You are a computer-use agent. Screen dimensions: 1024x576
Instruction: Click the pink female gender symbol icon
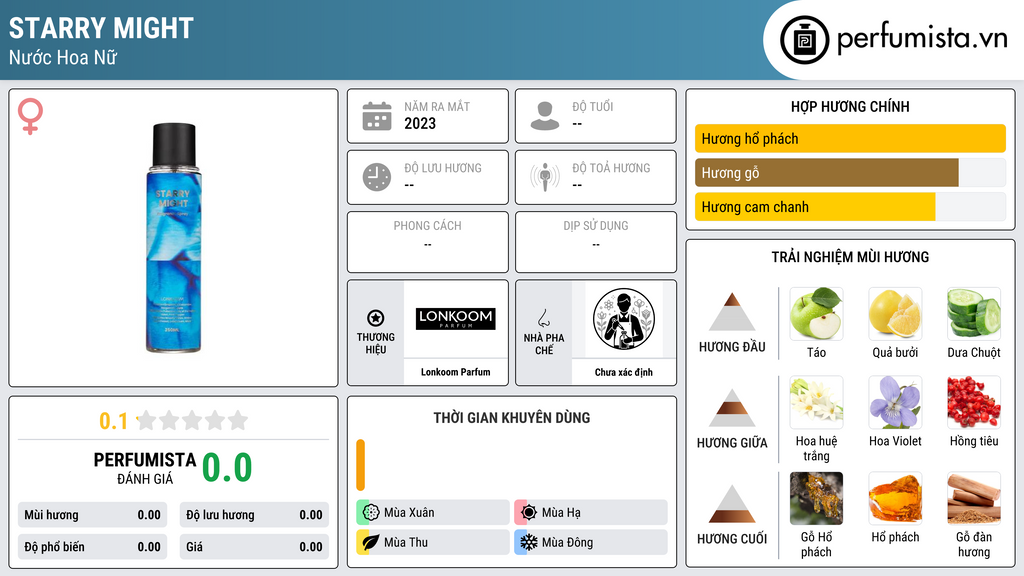(x=30, y=116)
